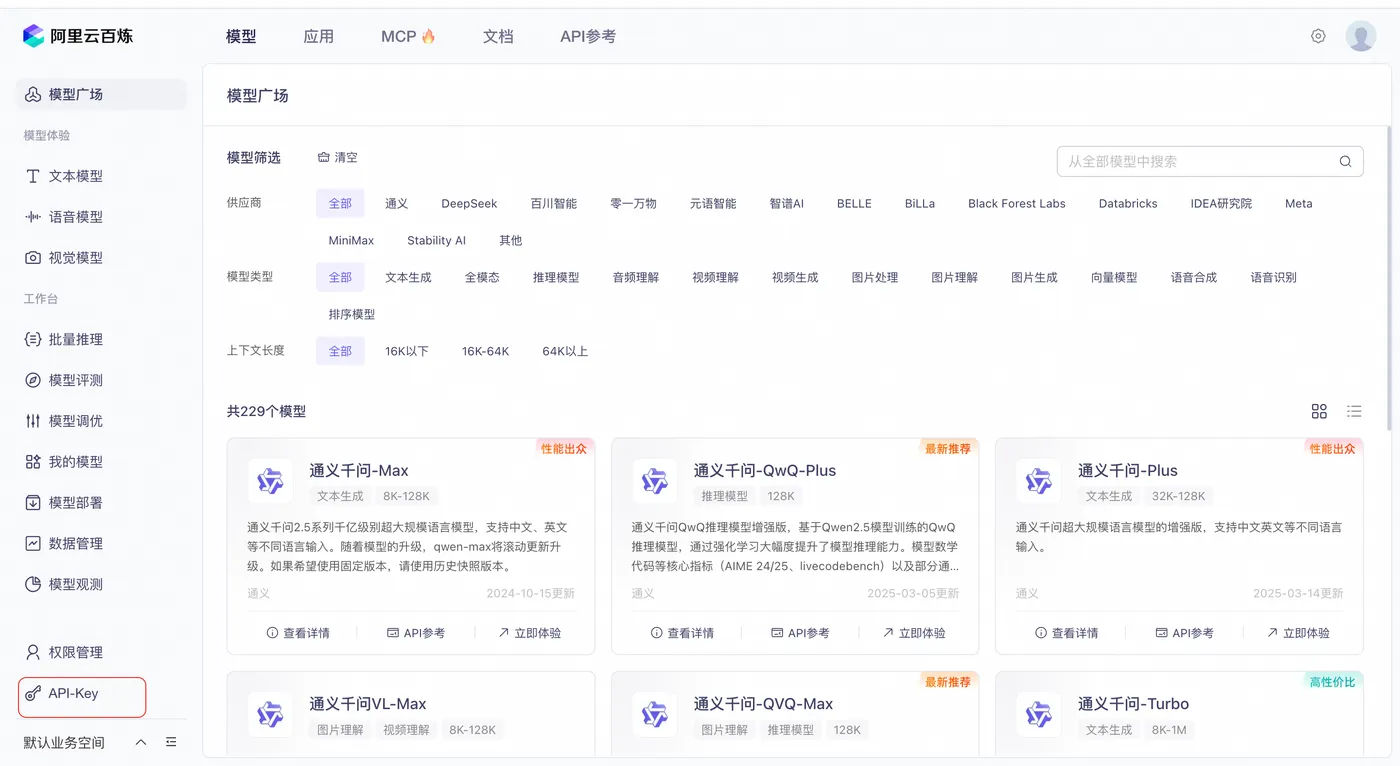Open API参考 for 通义千问-Plus card
The width and height of the screenshot is (1400, 766).
1185,633
